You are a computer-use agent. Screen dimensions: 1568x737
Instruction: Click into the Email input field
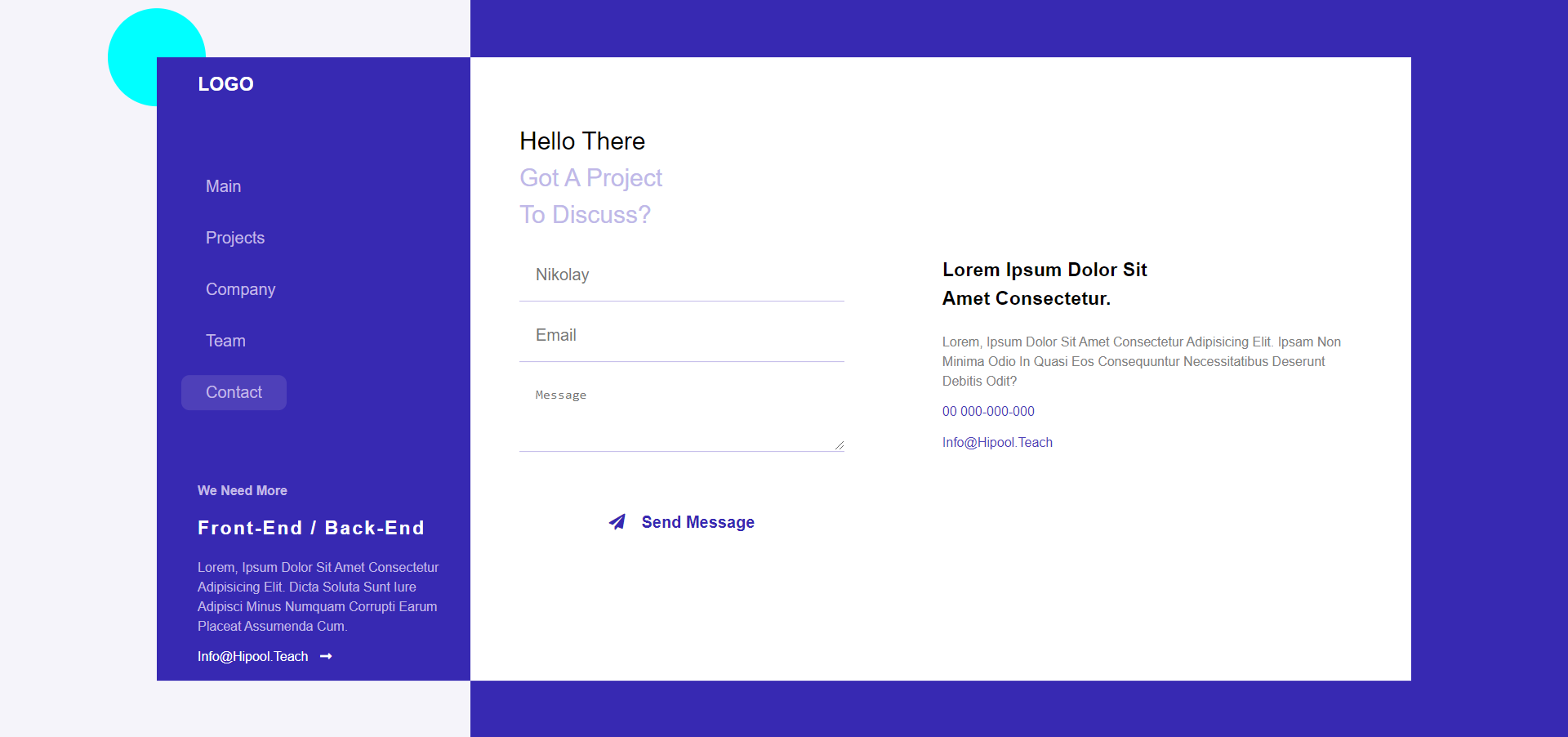click(x=681, y=336)
